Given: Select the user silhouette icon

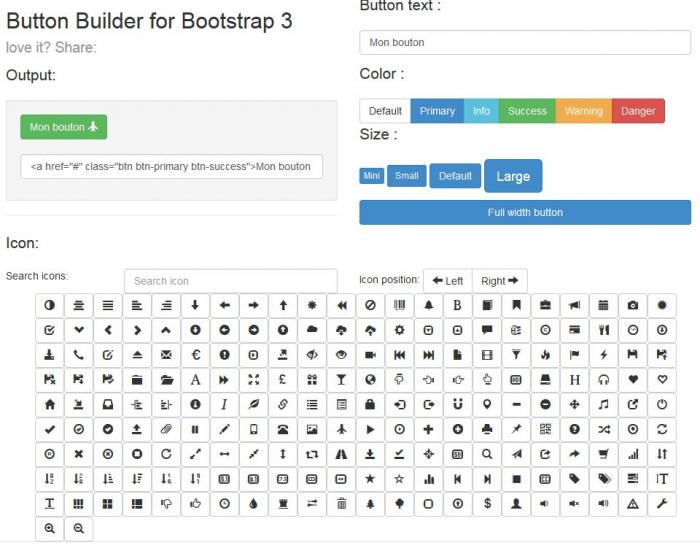Looking at the screenshot, I should 516,504.
